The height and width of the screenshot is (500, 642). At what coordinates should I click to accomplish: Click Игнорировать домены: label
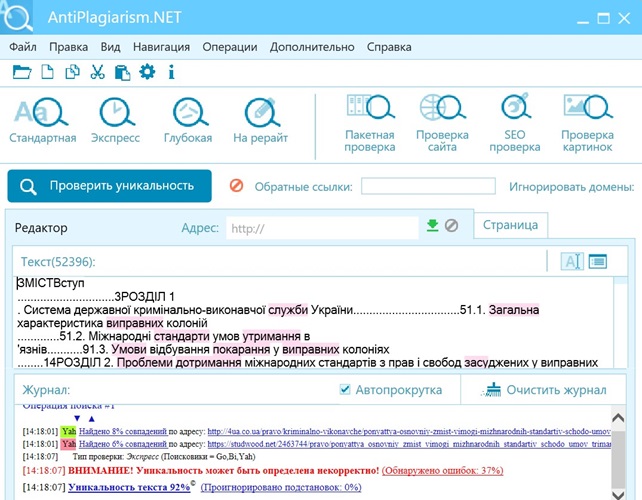click(x=572, y=187)
